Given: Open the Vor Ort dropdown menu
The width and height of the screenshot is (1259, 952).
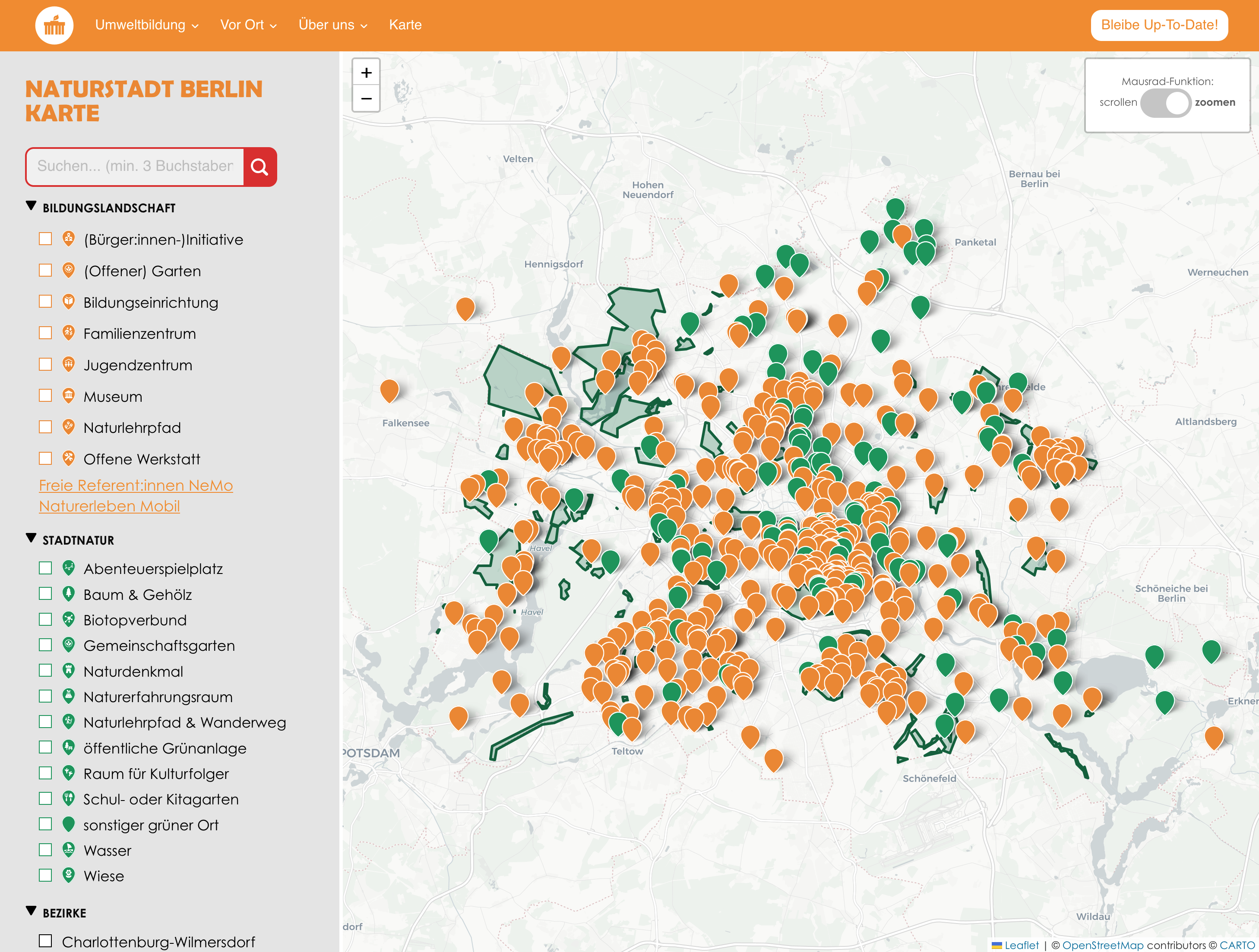Looking at the screenshot, I should [x=248, y=25].
